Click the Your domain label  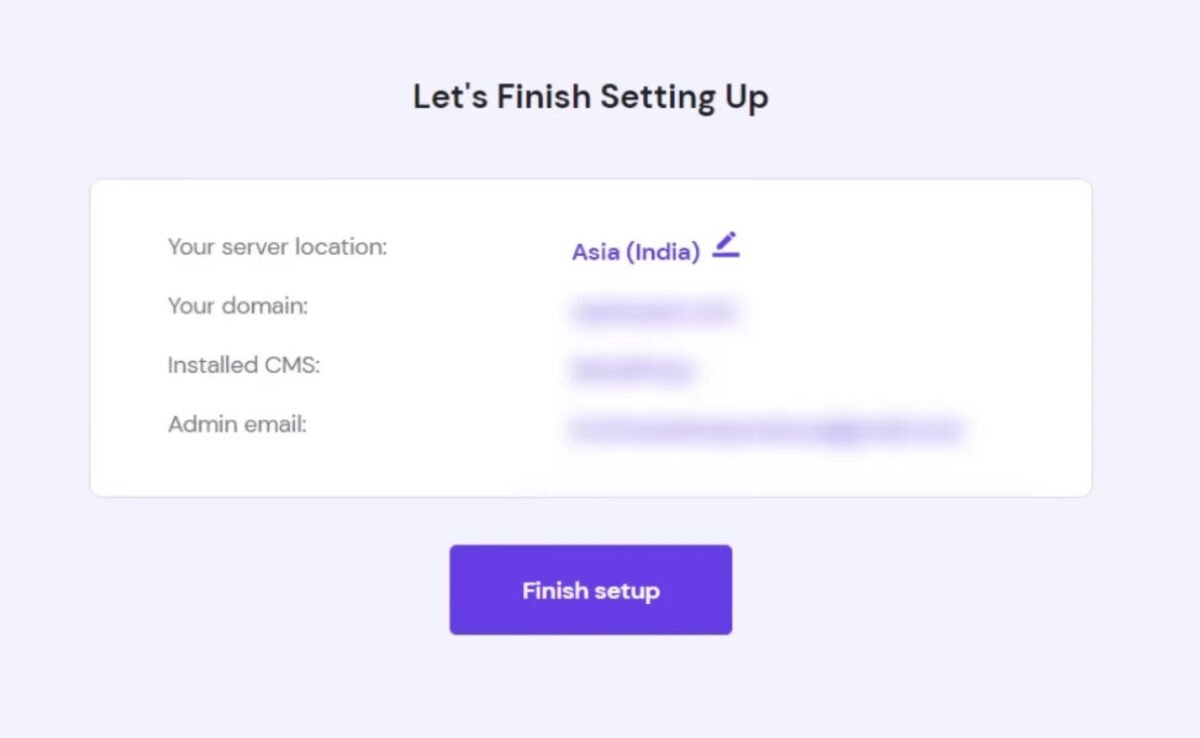point(238,306)
